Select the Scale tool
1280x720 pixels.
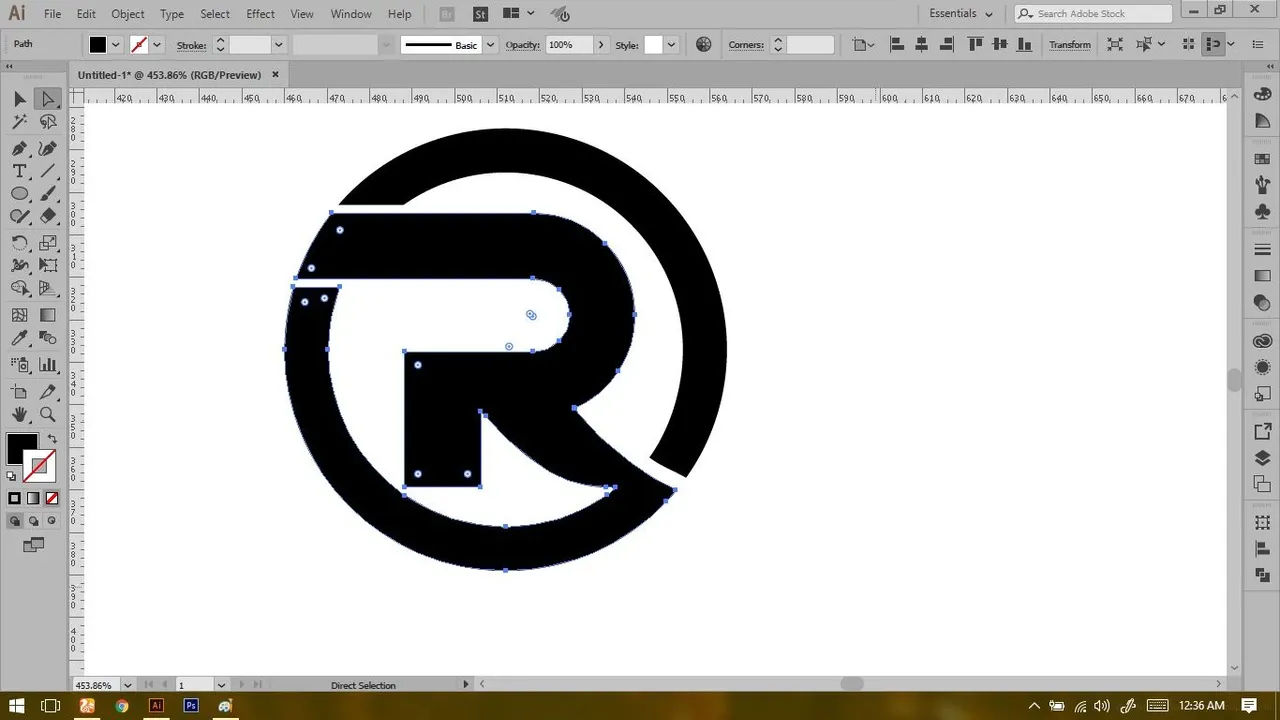click(47, 243)
